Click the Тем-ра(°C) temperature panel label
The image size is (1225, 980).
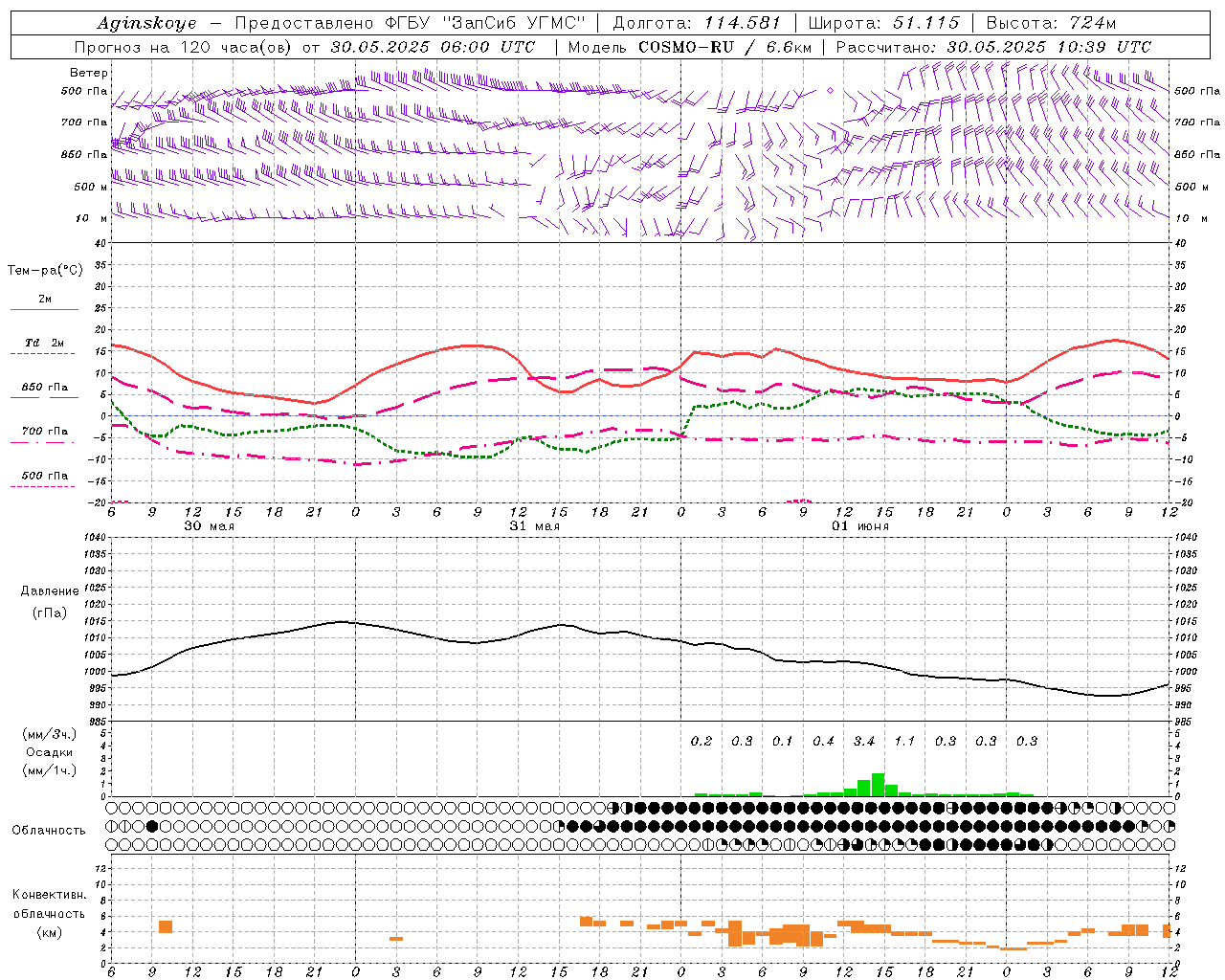coord(45,271)
